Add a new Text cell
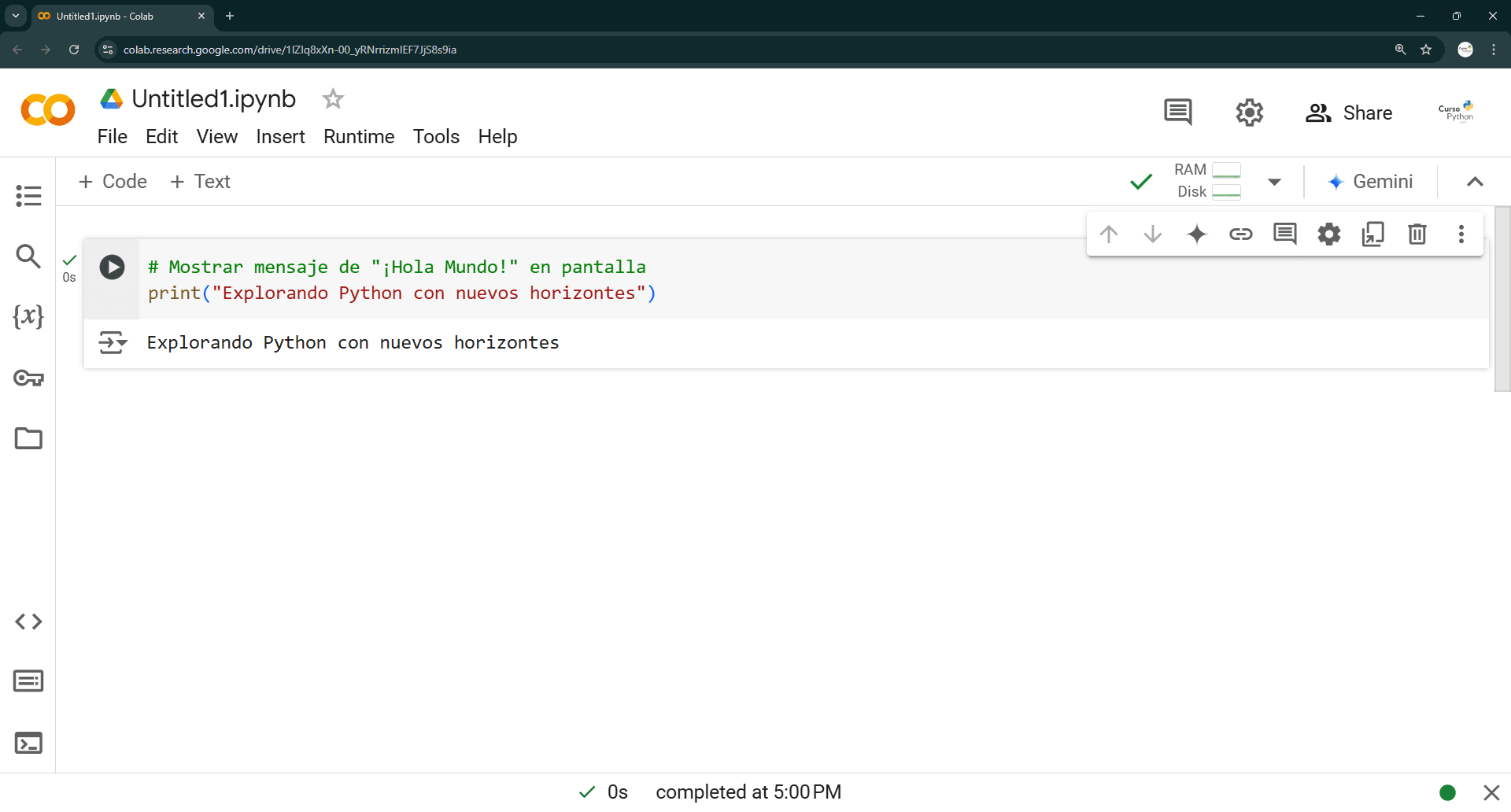 (200, 181)
